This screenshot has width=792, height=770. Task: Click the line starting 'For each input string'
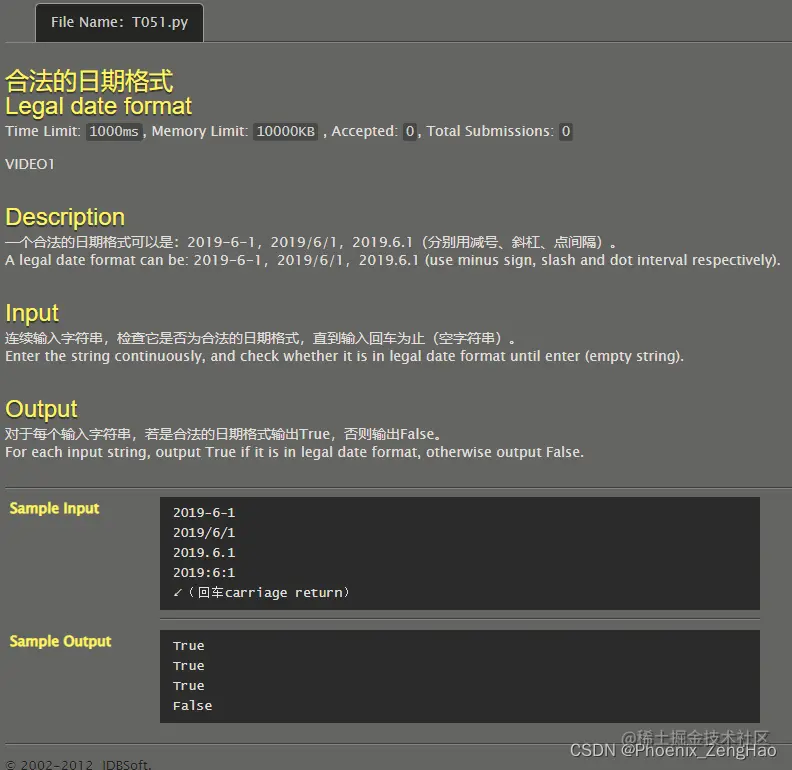294,452
